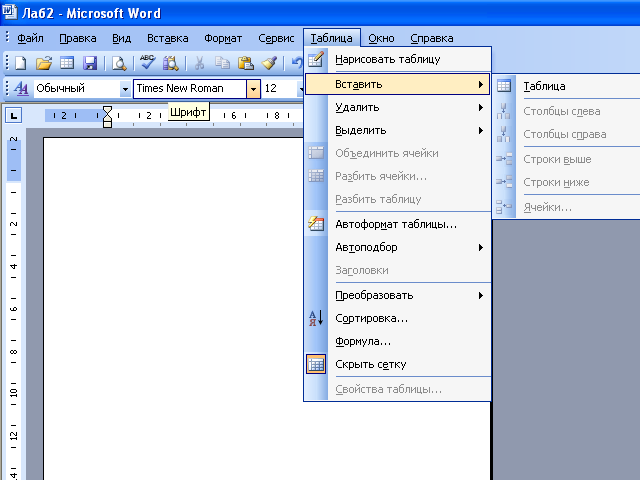Click the Cut scissors icon
The width and height of the screenshot is (640, 480).
(x=200, y=63)
